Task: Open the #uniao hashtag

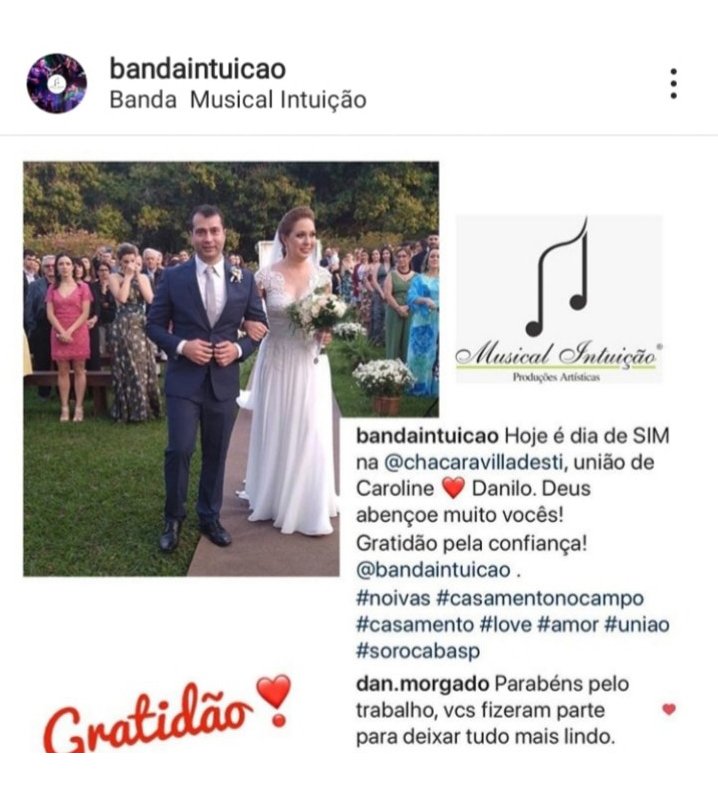Action: click(x=637, y=624)
